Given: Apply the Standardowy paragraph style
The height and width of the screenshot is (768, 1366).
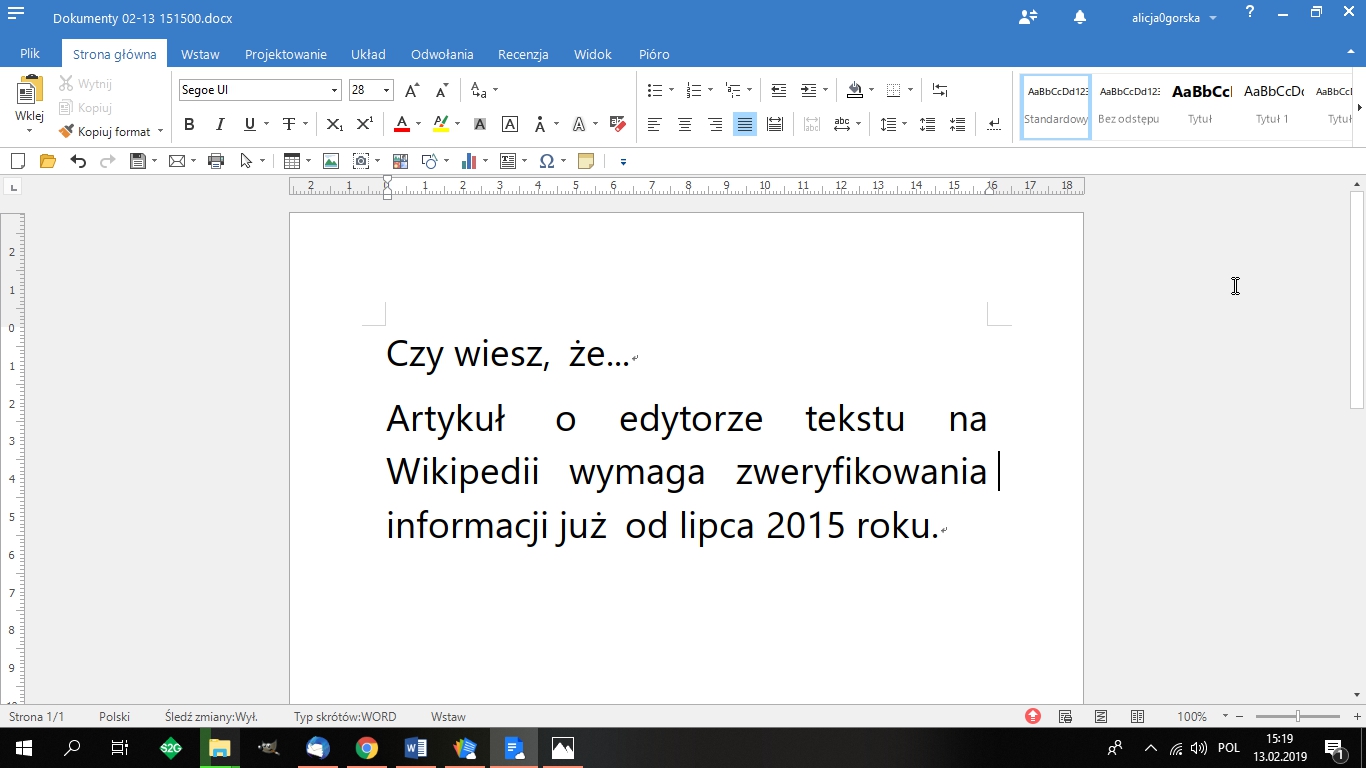Looking at the screenshot, I should (1055, 105).
